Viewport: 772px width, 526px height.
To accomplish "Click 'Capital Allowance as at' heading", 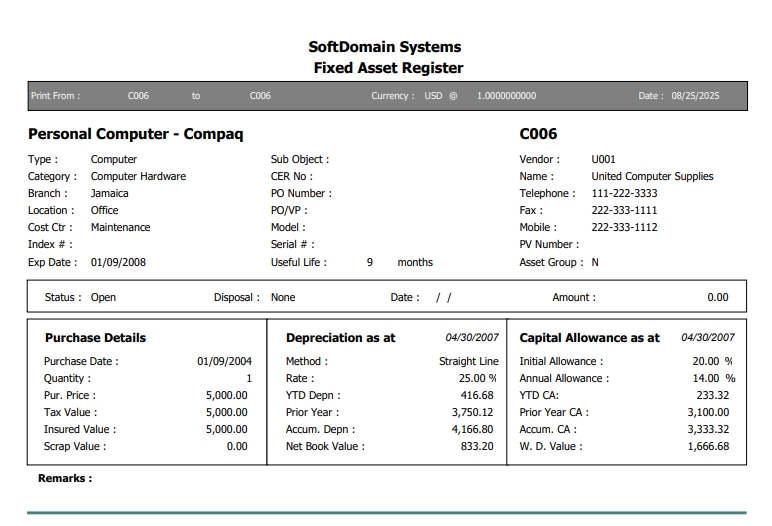I will tap(589, 338).
